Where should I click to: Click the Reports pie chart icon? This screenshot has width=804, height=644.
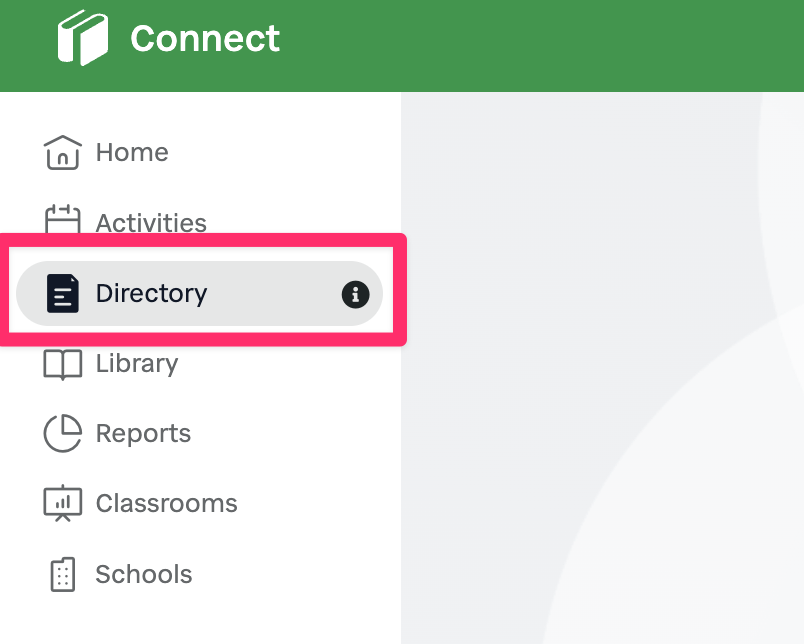click(x=63, y=434)
